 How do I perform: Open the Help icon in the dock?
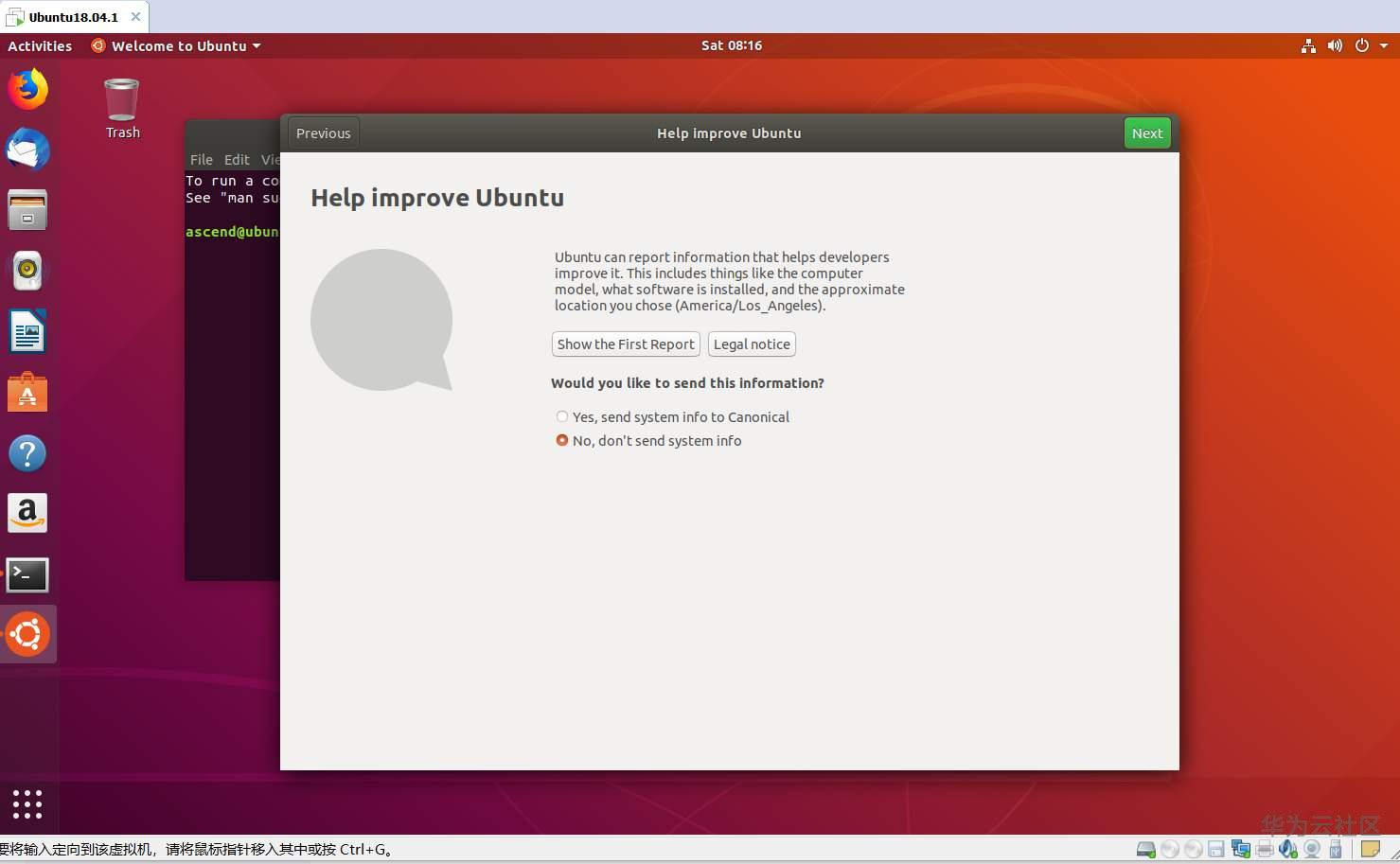pos(27,453)
